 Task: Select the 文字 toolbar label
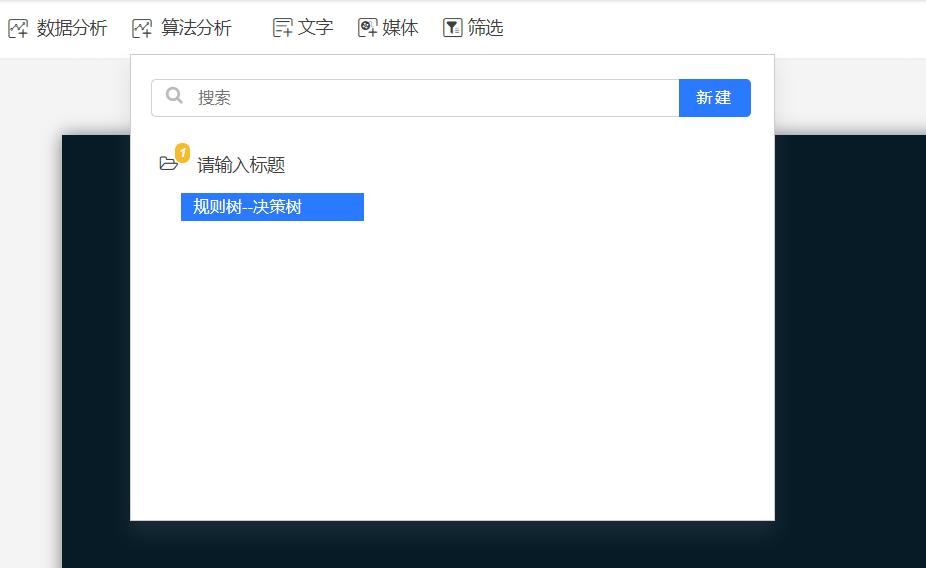[x=315, y=27]
